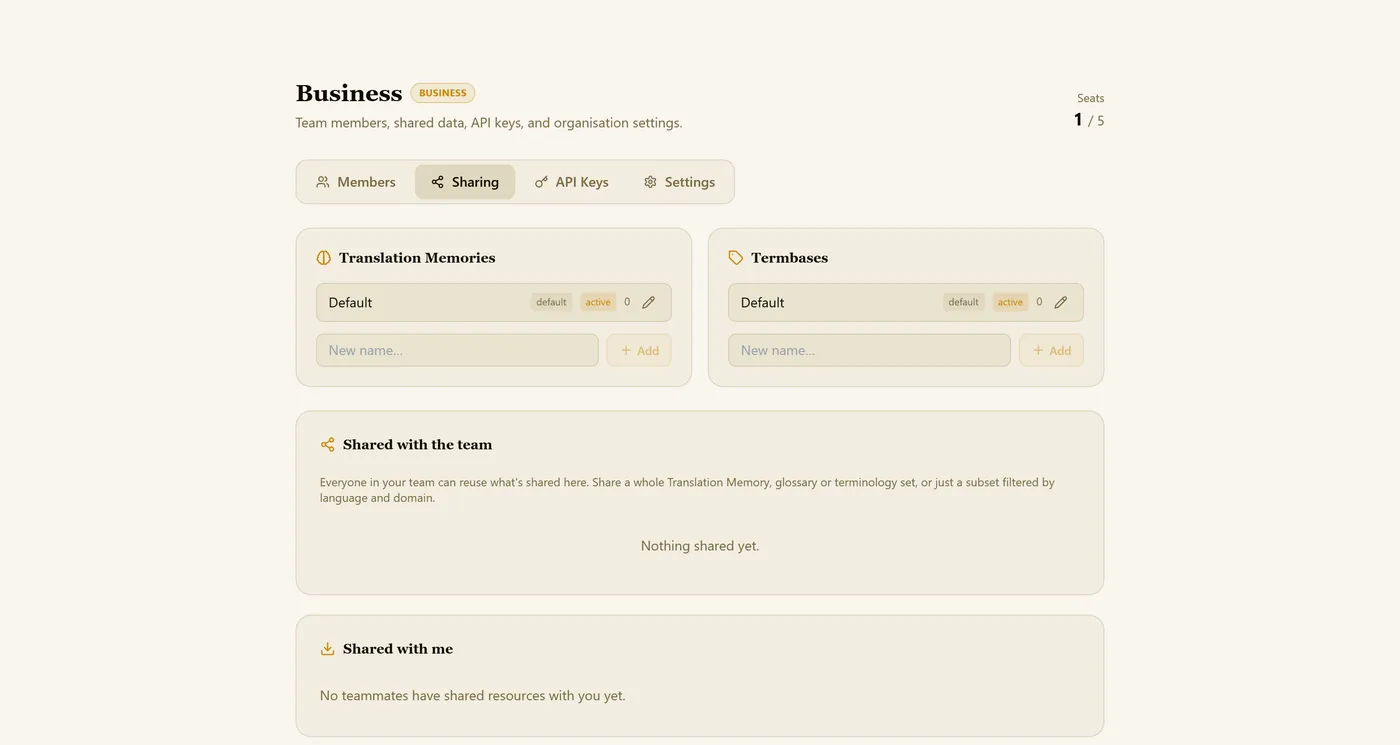The image size is (1400, 745).
Task: Open the Members tab
Action: pos(356,182)
